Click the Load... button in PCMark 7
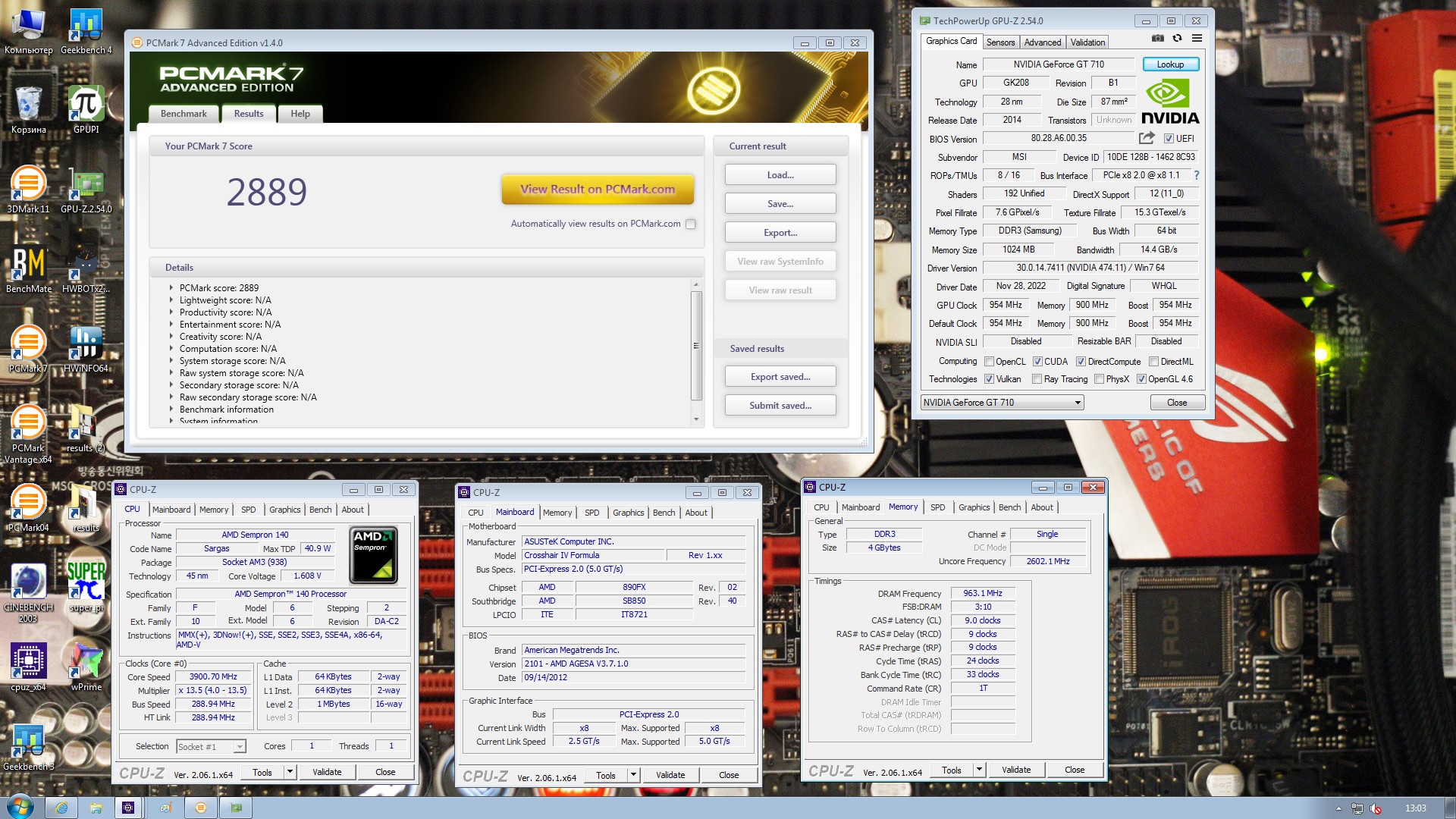This screenshot has height=819, width=1456. 780,175
